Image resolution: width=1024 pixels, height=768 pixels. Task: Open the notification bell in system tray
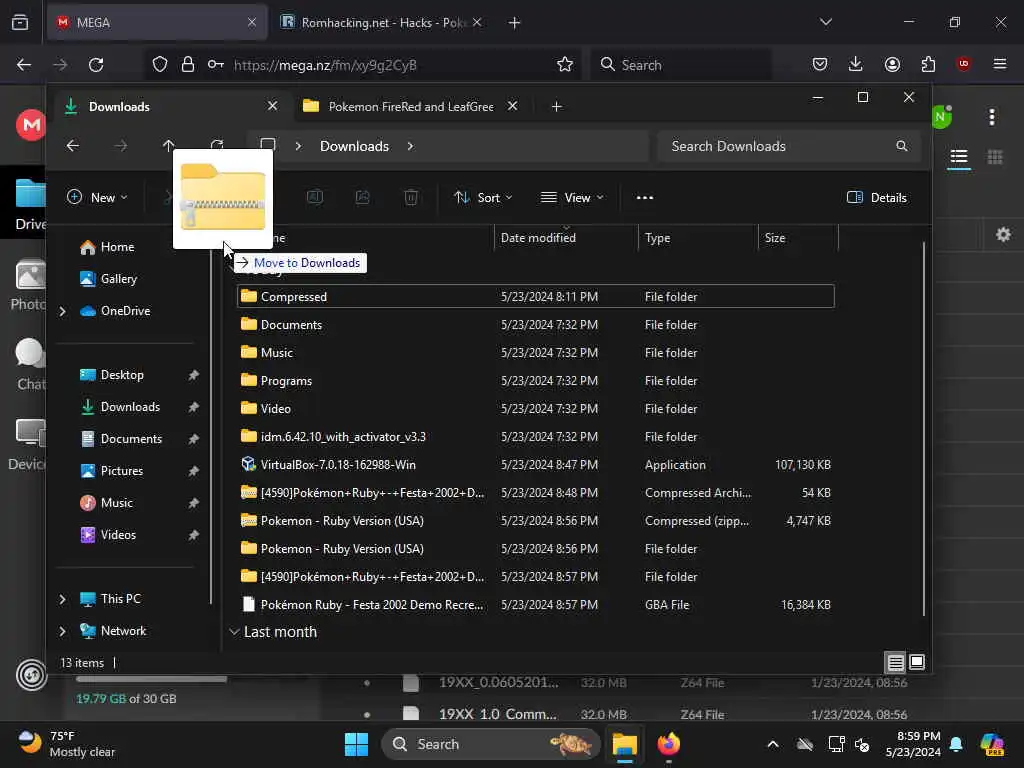click(x=957, y=744)
